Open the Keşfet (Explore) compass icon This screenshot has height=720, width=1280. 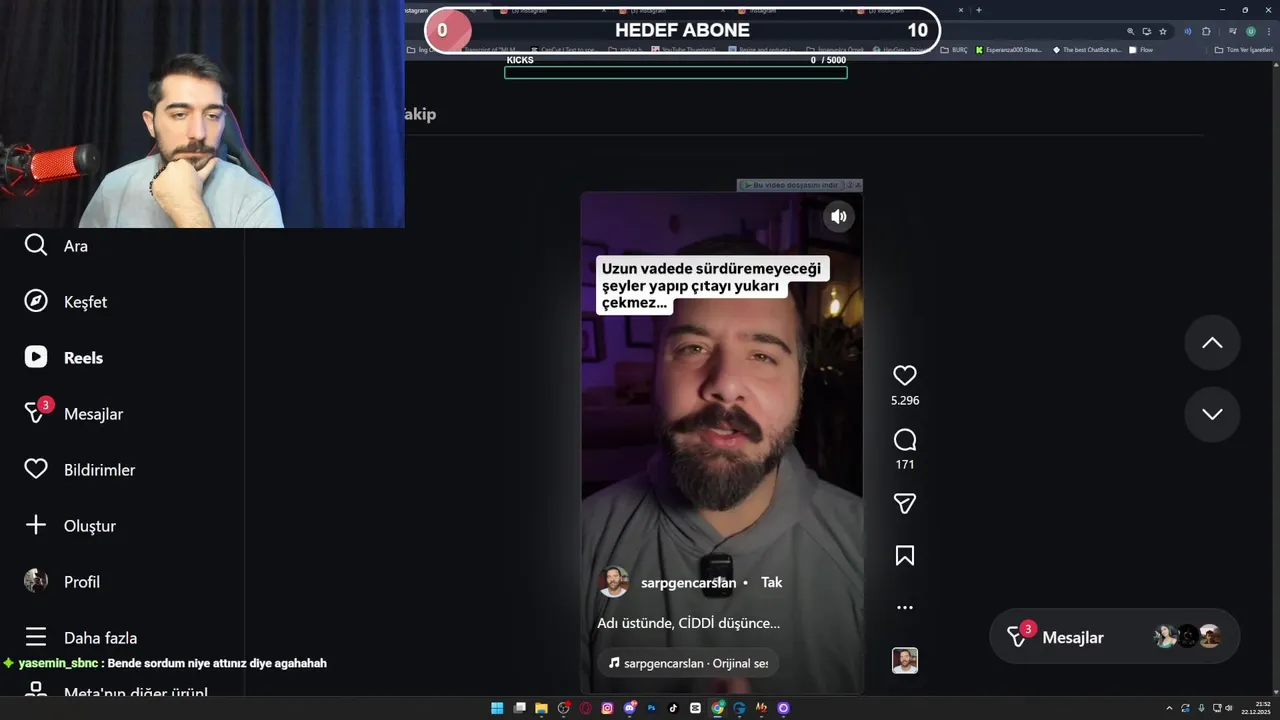[x=36, y=301]
